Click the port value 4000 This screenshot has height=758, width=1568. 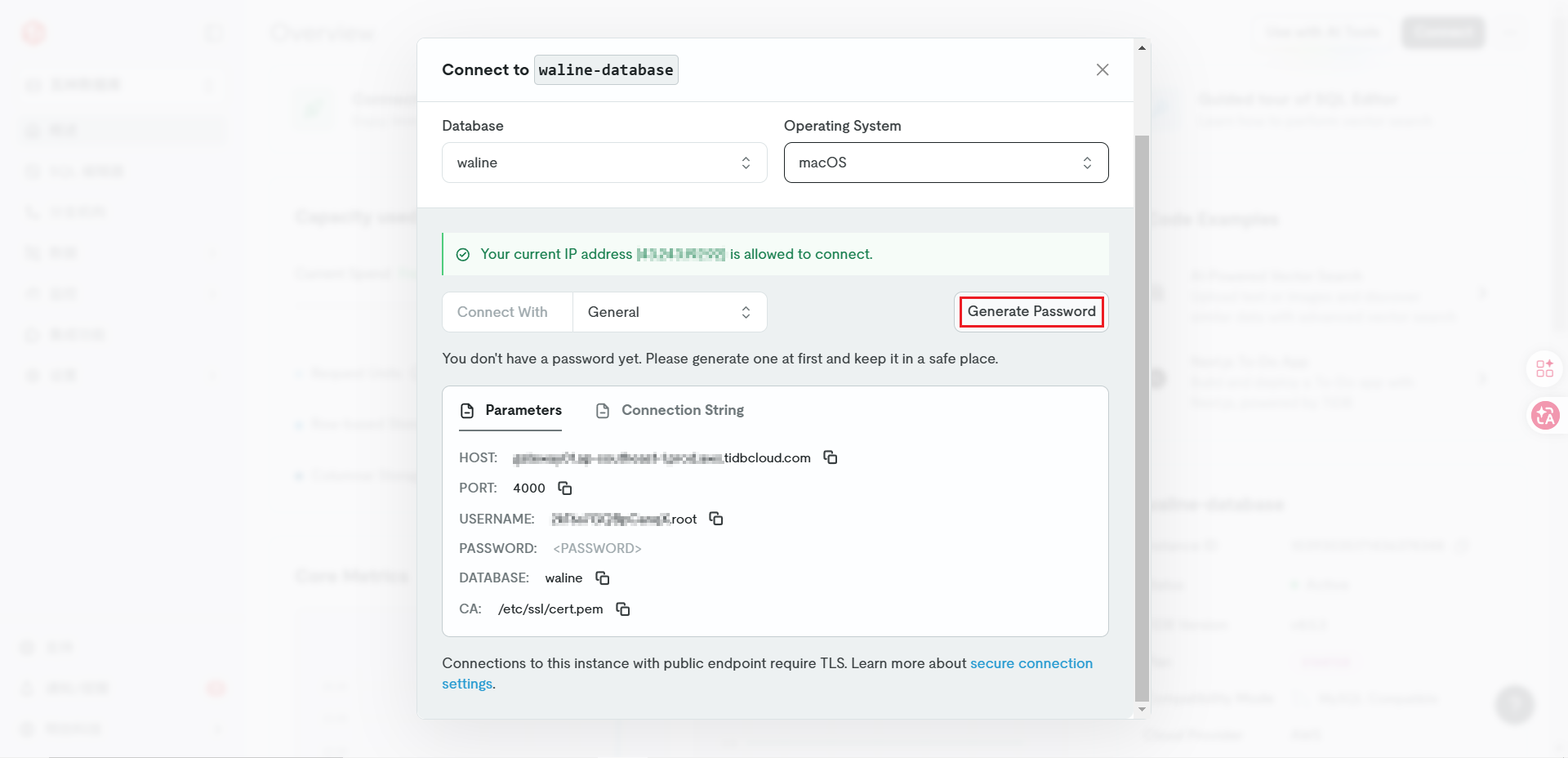528,488
